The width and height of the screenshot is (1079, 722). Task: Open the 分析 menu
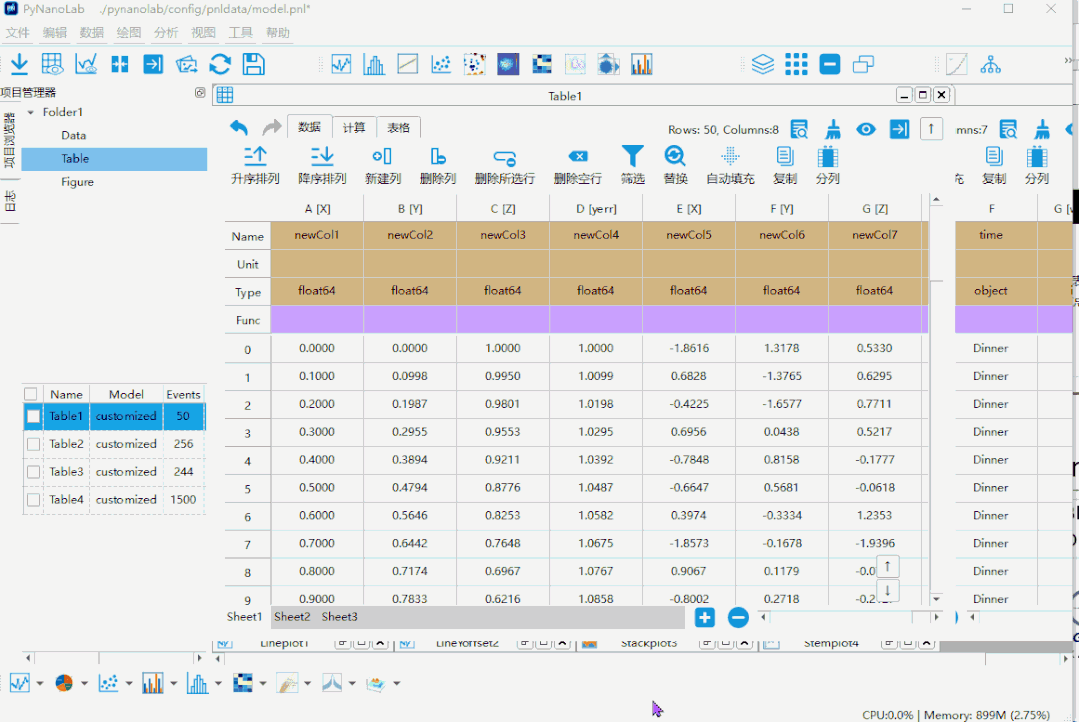coord(166,32)
